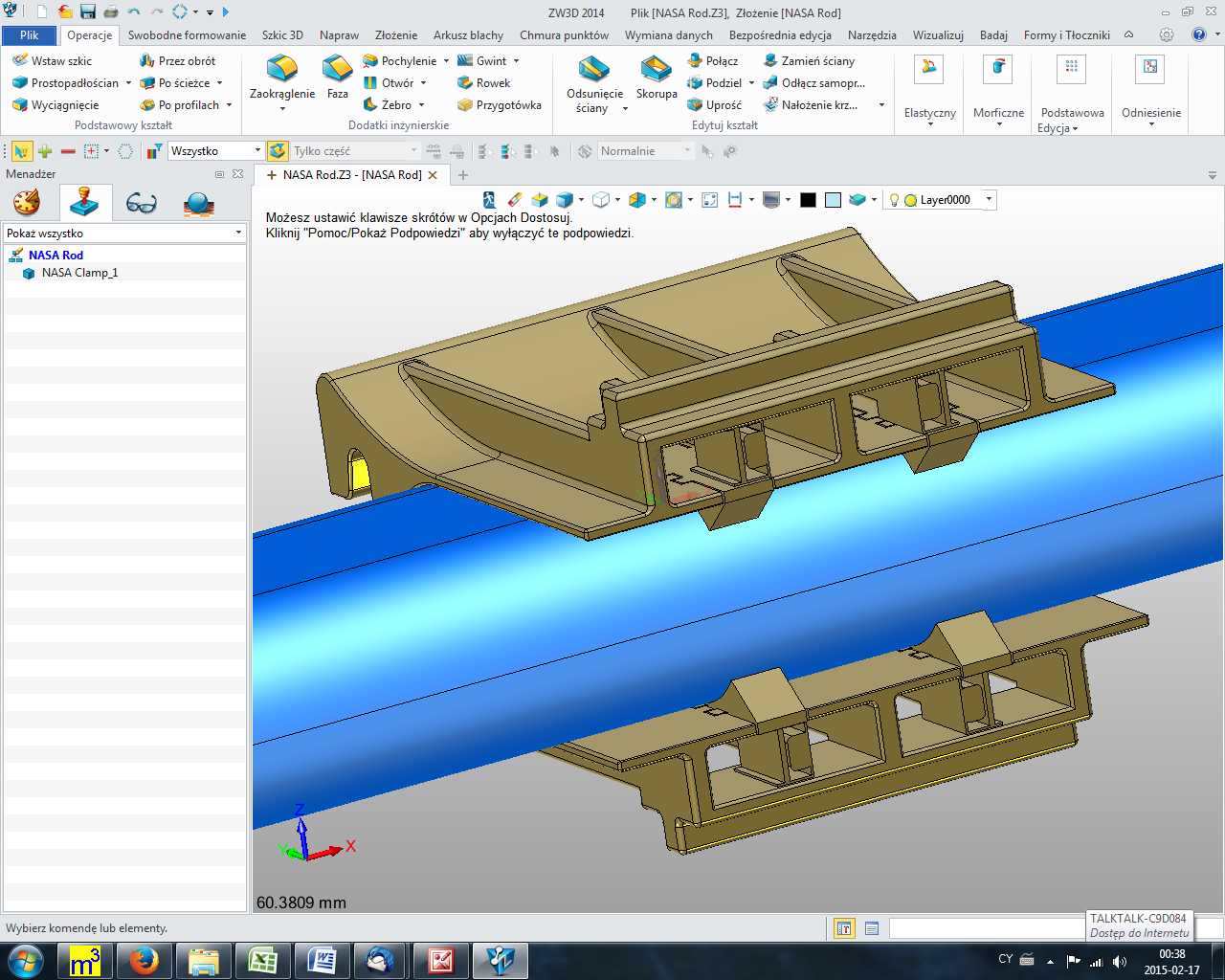Close the NASA Rod.Z3 document tab
Image resolution: width=1225 pixels, height=980 pixels.
[x=433, y=175]
